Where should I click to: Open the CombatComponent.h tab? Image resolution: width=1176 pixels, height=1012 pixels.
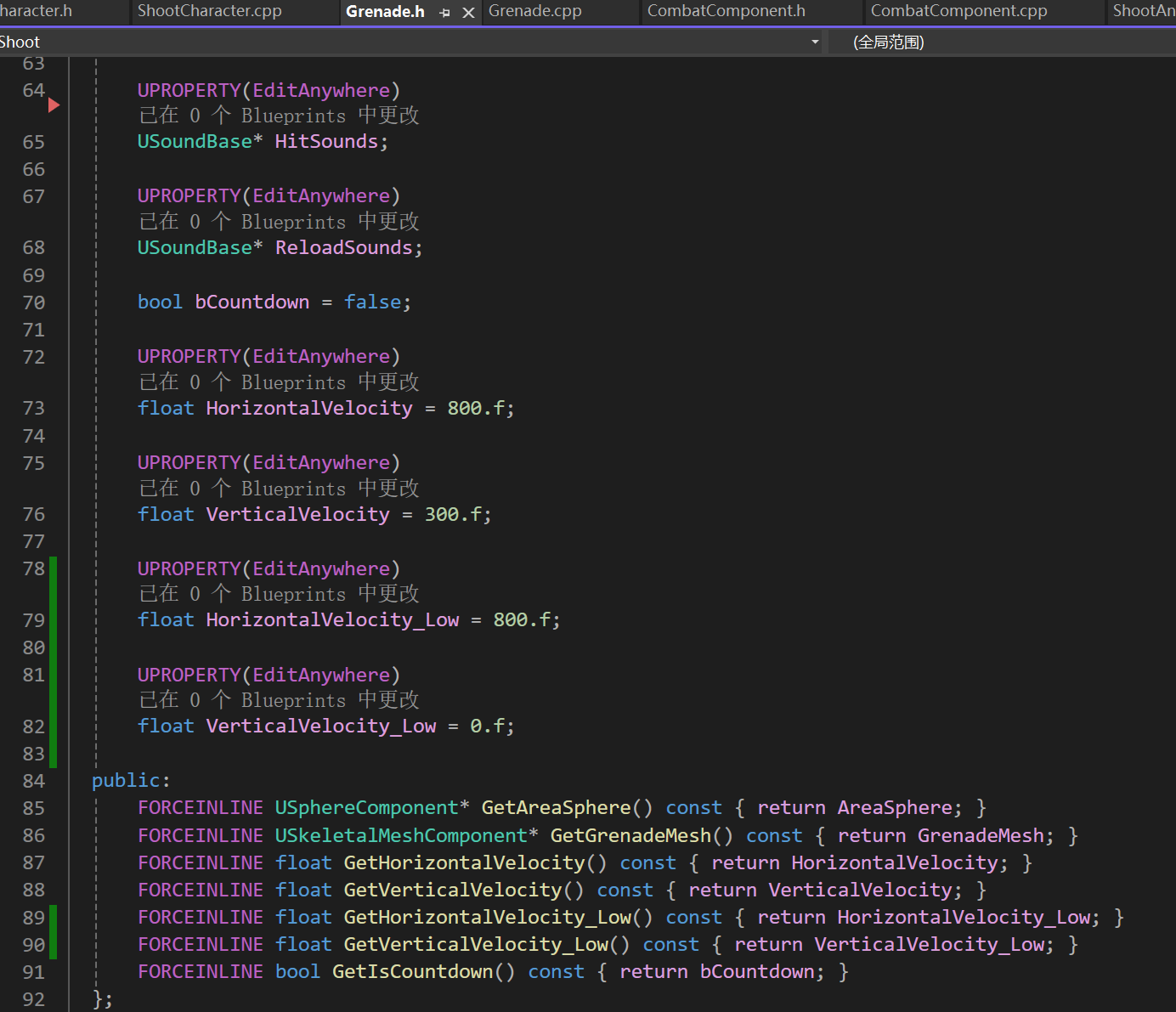pyautogui.click(x=727, y=11)
